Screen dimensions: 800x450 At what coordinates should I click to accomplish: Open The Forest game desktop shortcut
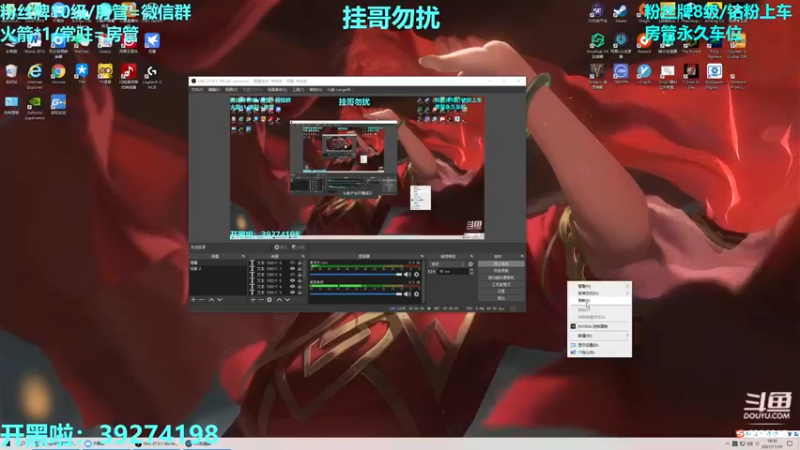click(691, 45)
